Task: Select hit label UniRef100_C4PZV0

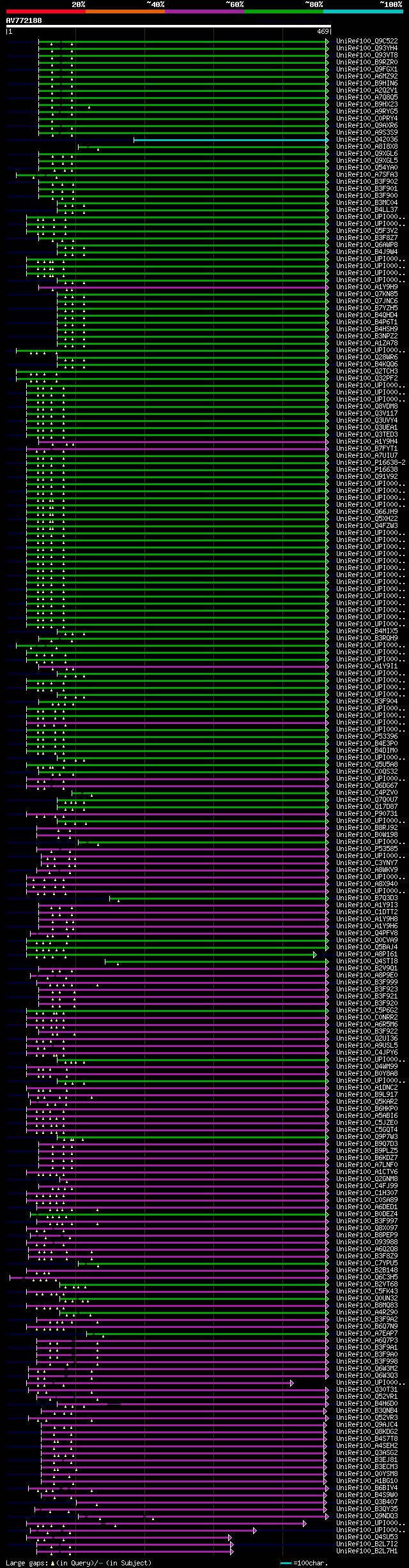Action: (367, 792)
